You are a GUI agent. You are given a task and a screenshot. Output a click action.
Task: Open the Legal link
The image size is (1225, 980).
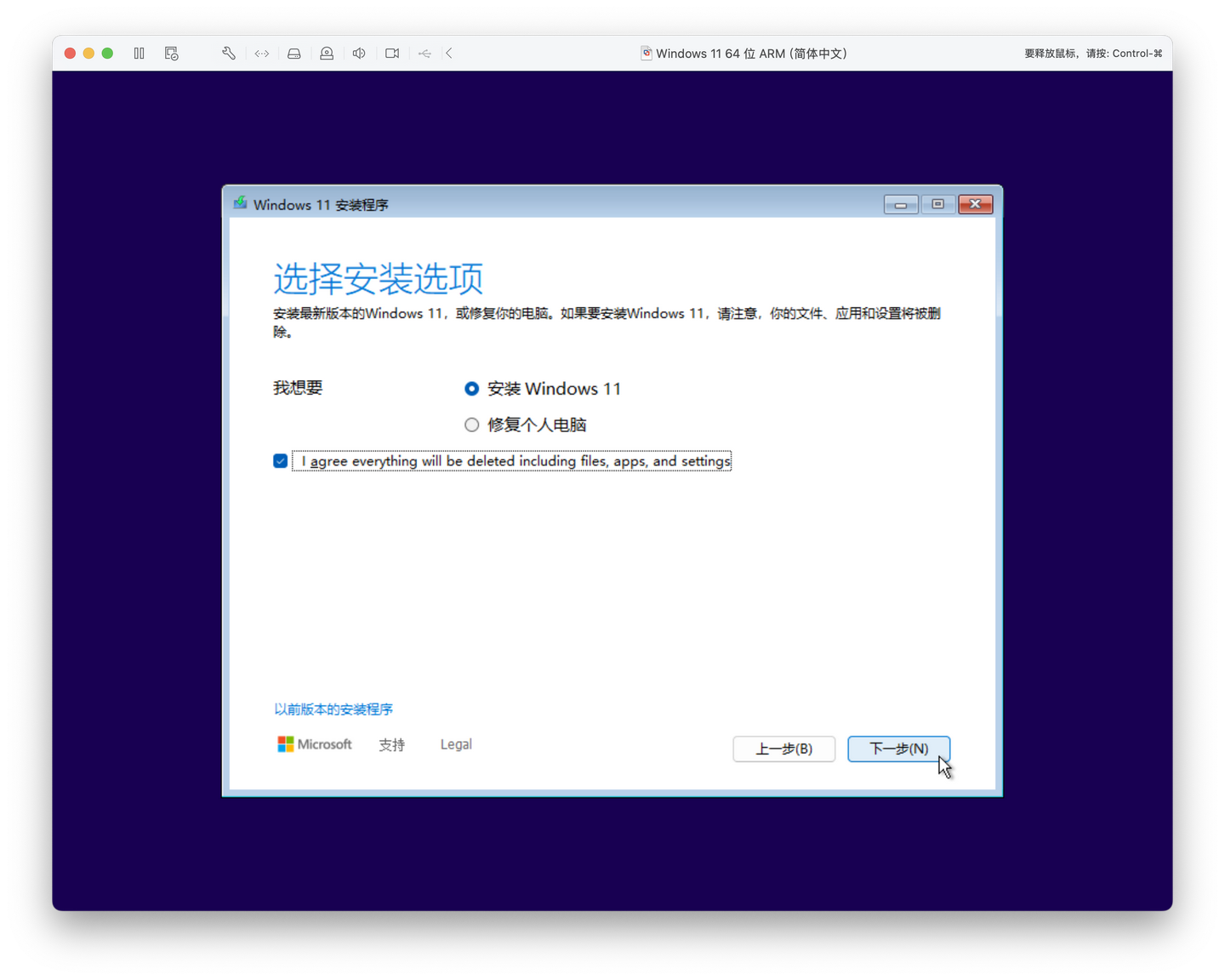pyautogui.click(x=456, y=744)
